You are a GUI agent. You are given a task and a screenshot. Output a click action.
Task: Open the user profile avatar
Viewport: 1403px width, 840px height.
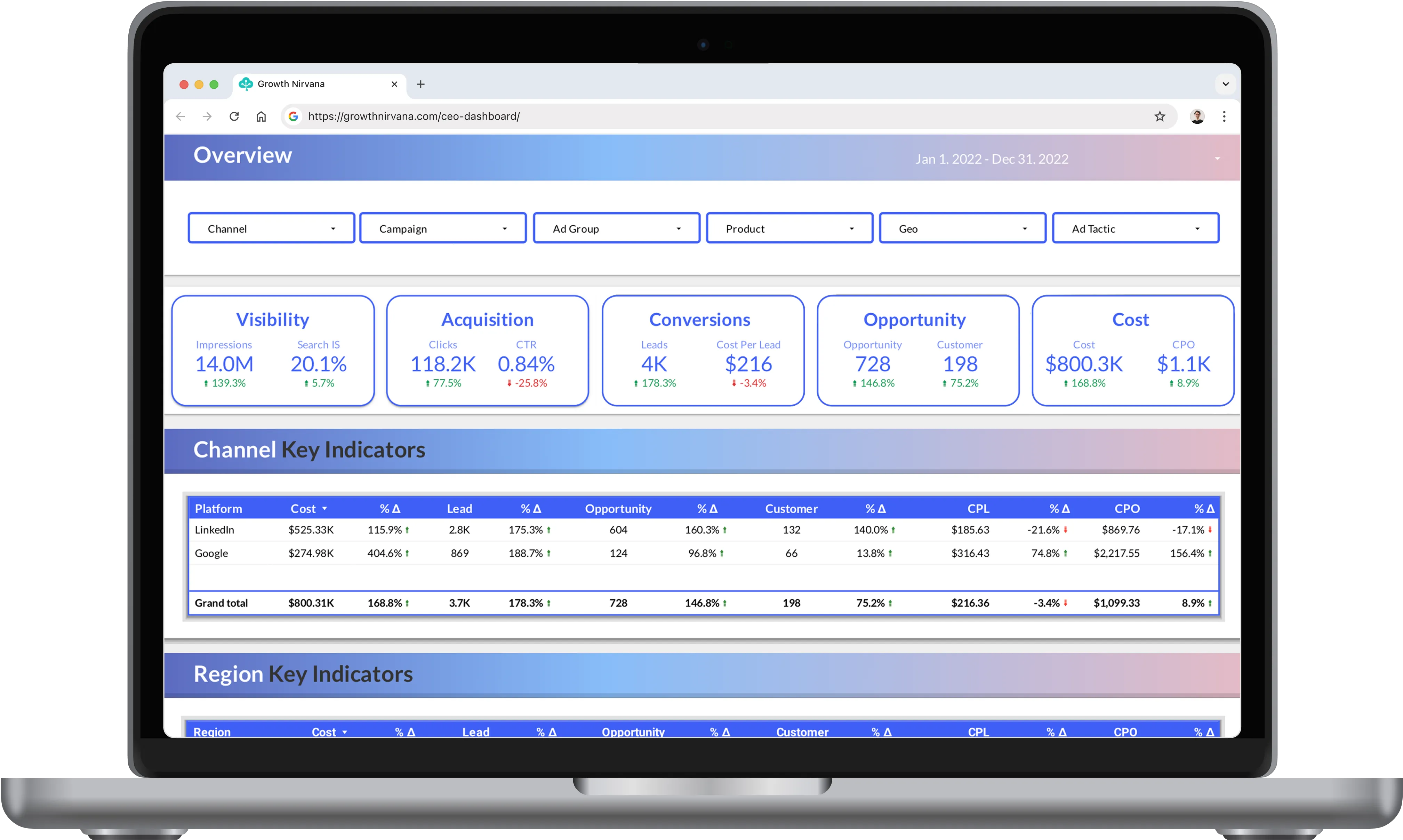(1197, 116)
